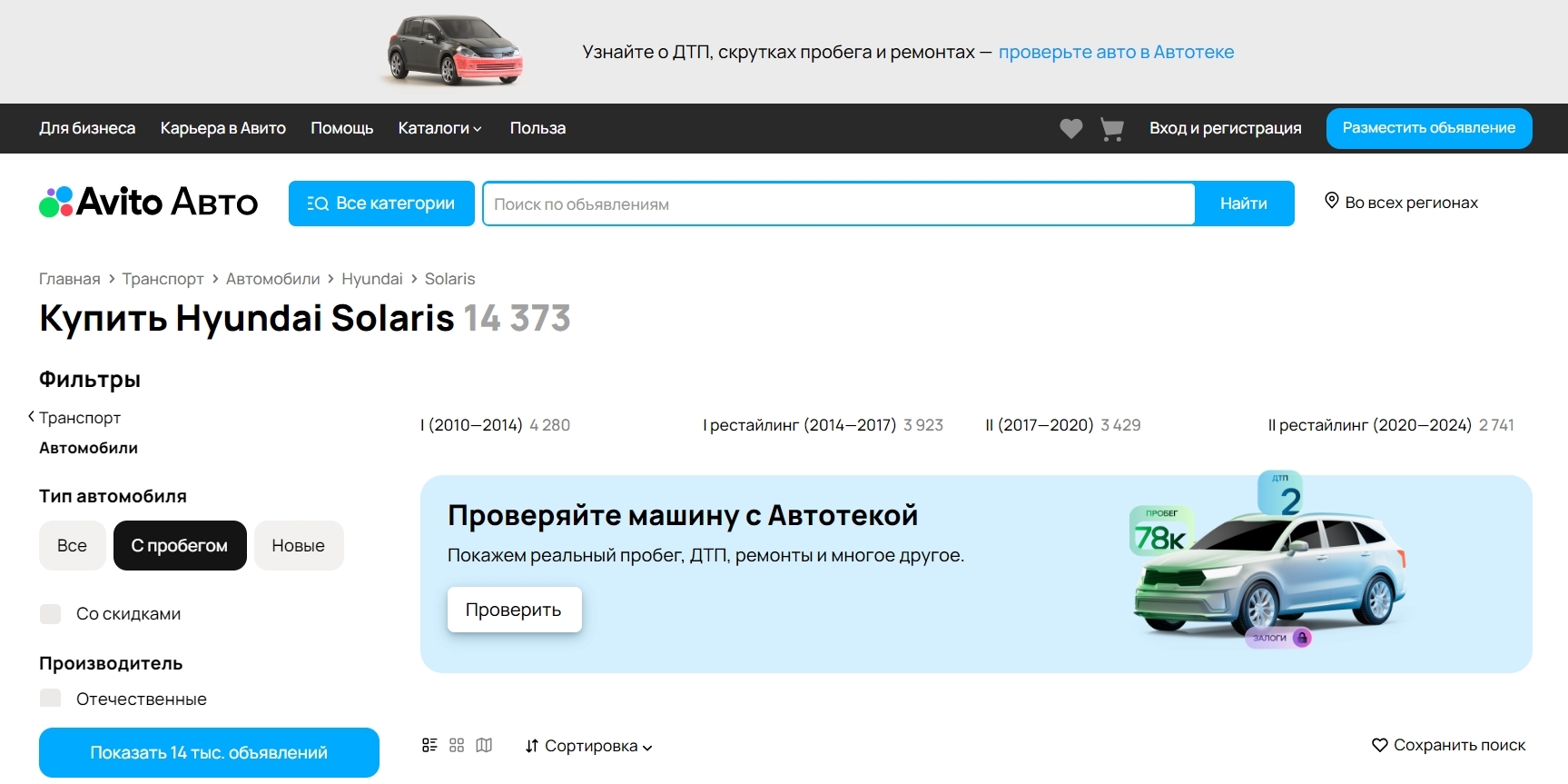Open Все категории menu
Screen dimensions: 1568x784
381,203
